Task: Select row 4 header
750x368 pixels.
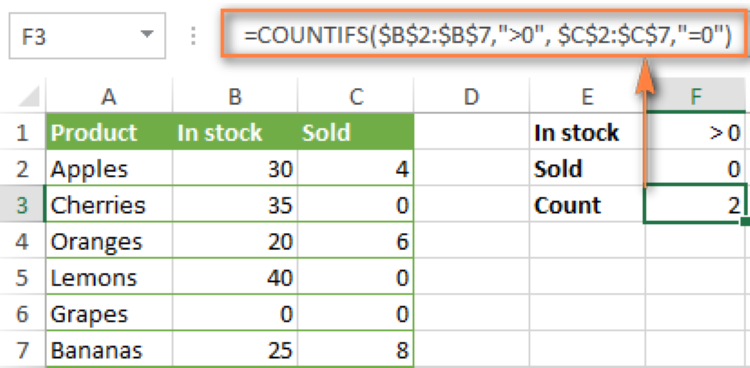Action: (22, 241)
